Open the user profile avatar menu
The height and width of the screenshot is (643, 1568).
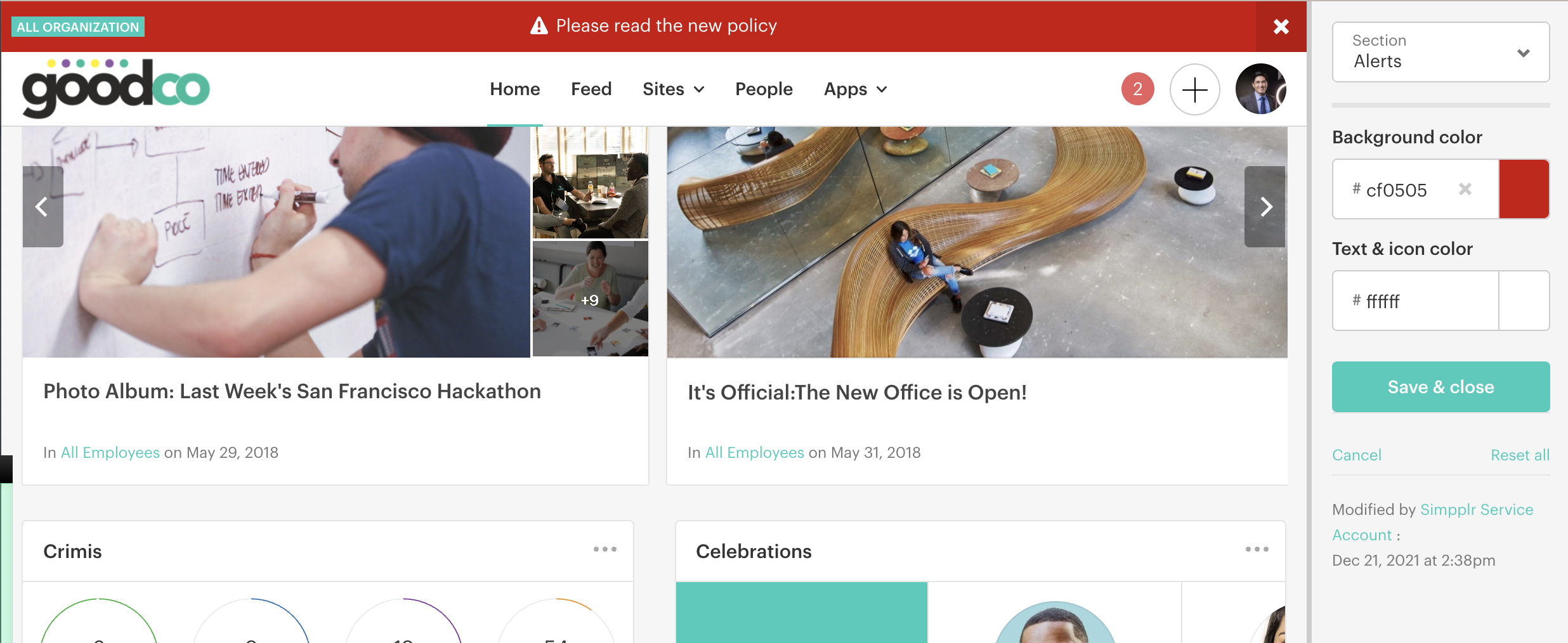coord(1260,89)
